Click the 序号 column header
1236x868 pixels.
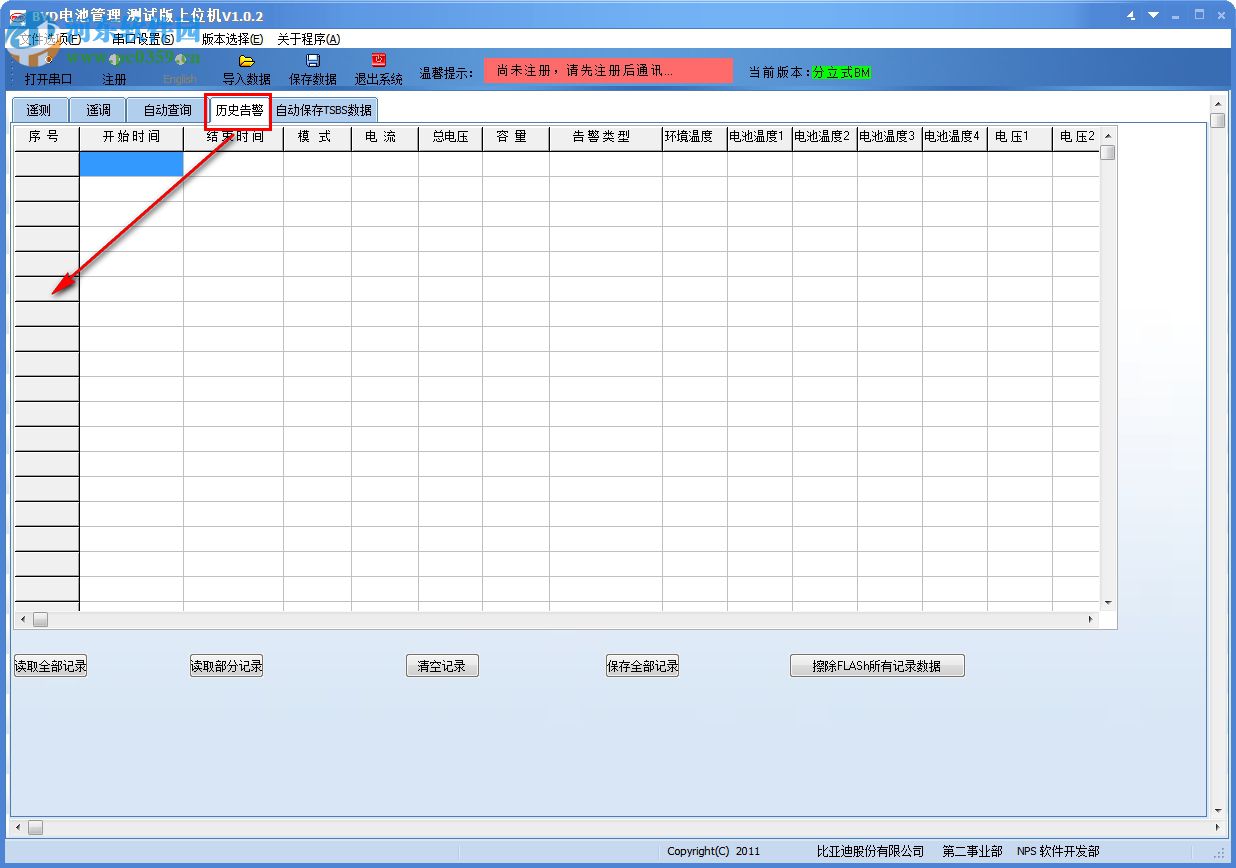point(46,137)
